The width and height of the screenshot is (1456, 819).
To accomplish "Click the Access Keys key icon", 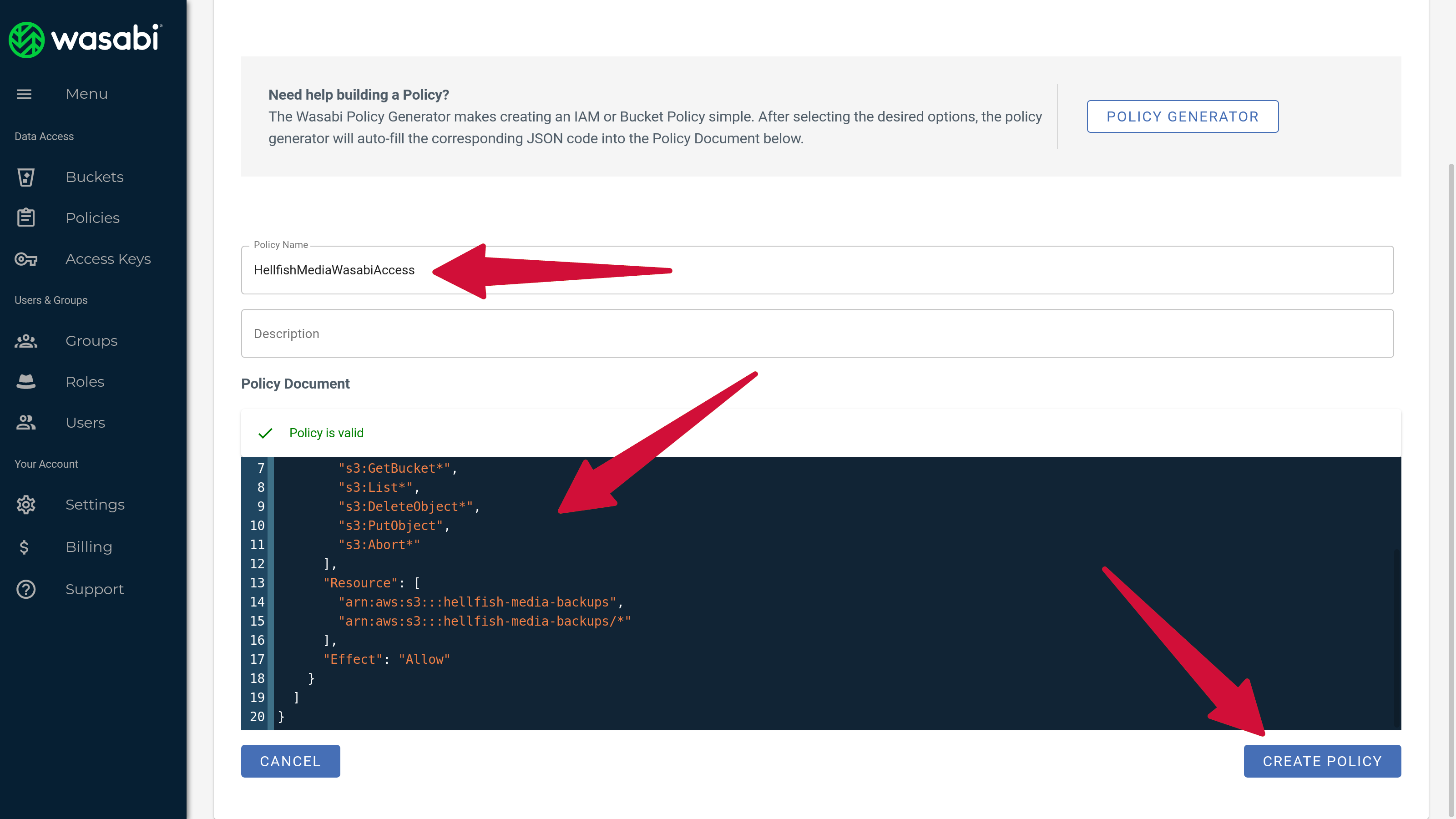I will pyautogui.click(x=25, y=259).
